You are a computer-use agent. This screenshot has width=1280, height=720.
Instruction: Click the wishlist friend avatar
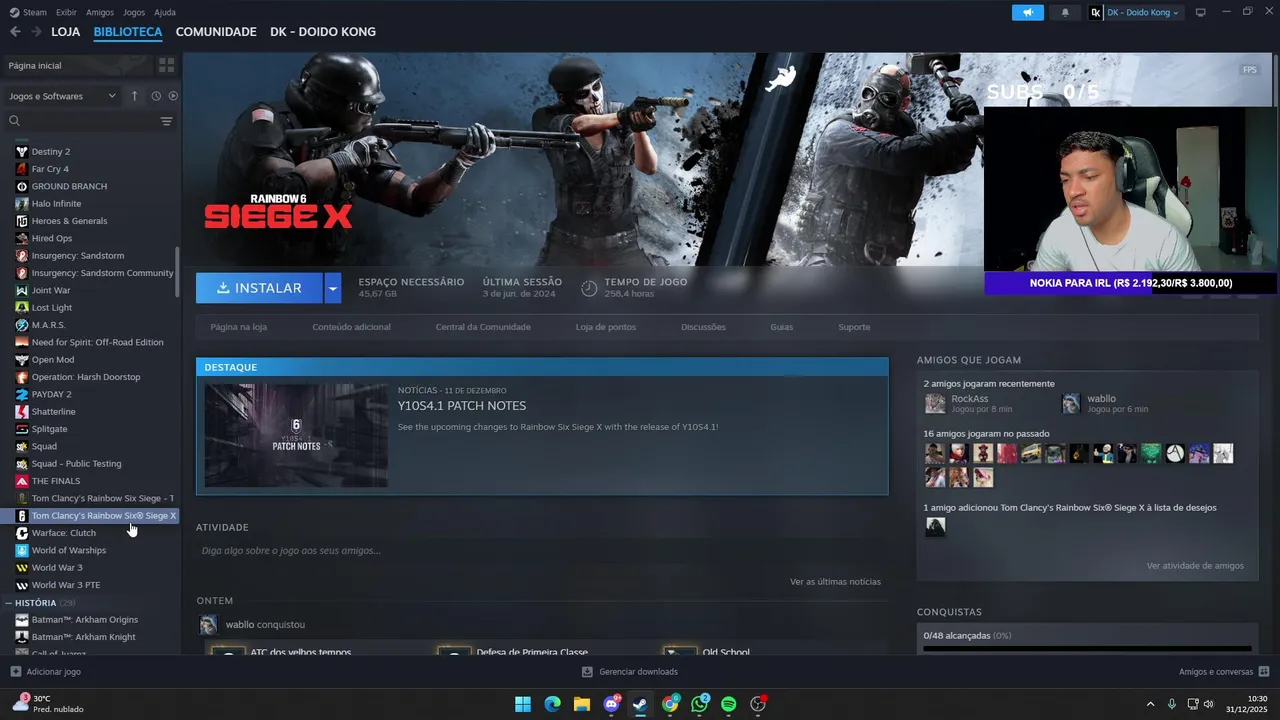935,526
